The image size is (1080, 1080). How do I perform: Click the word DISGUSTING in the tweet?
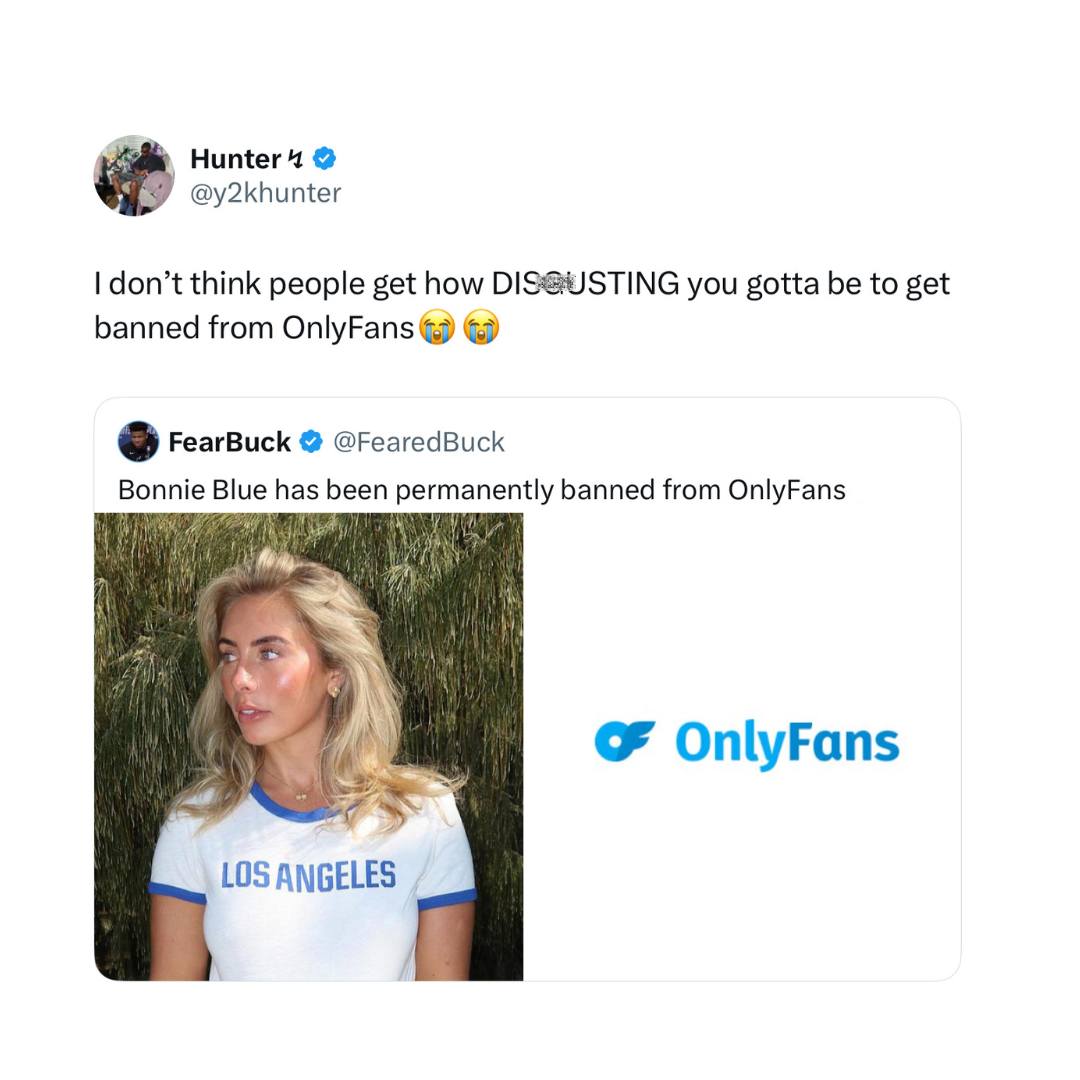[x=586, y=283]
